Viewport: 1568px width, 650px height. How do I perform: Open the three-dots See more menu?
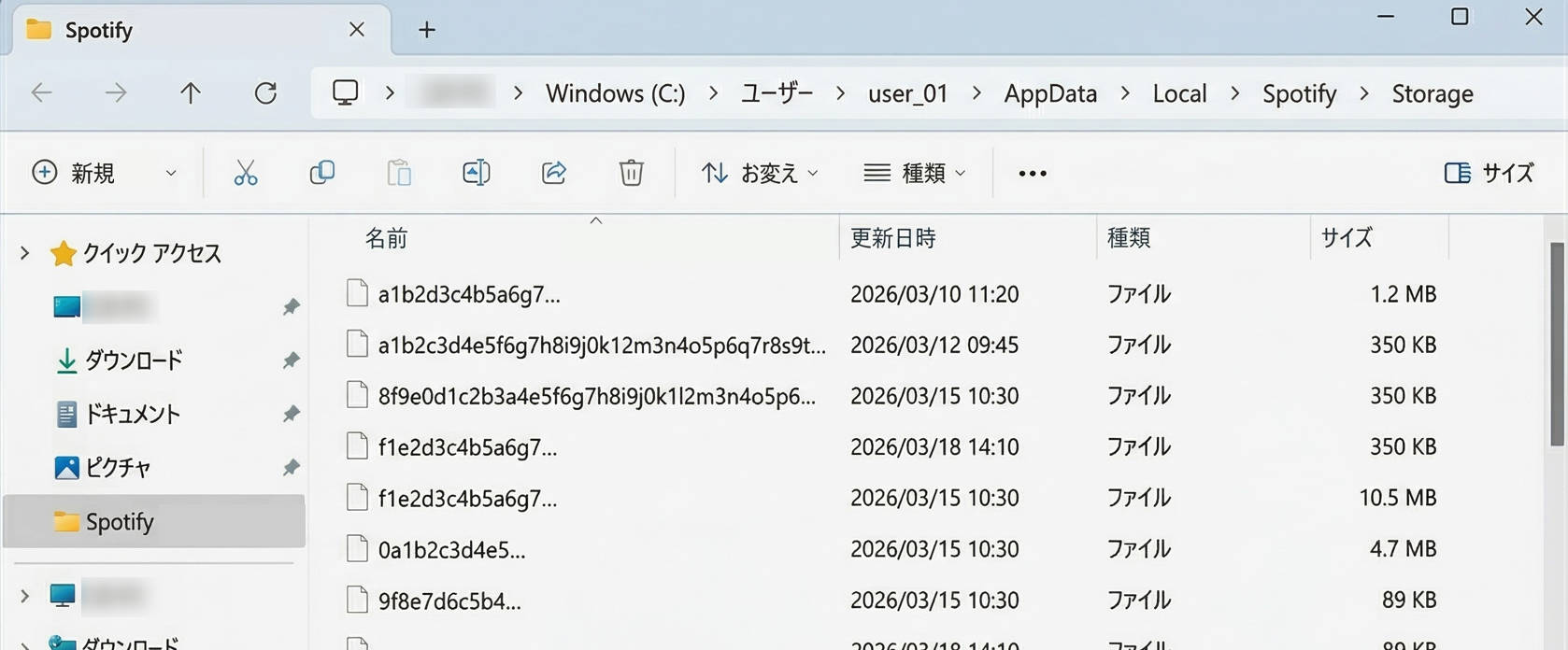[x=1033, y=174]
